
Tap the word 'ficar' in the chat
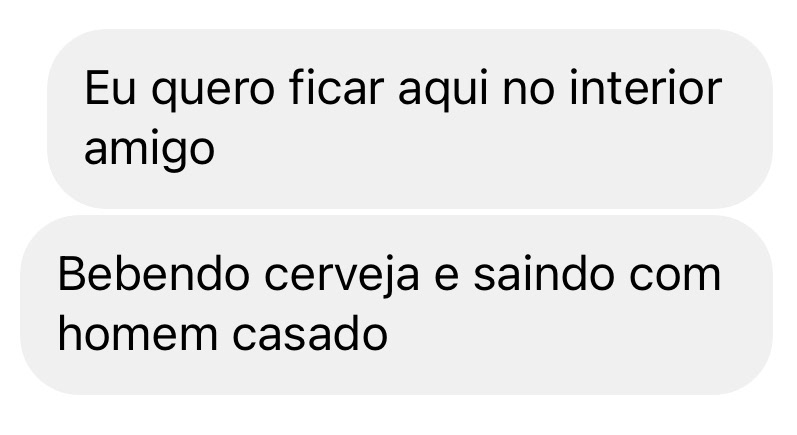pyautogui.click(x=336, y=88)
